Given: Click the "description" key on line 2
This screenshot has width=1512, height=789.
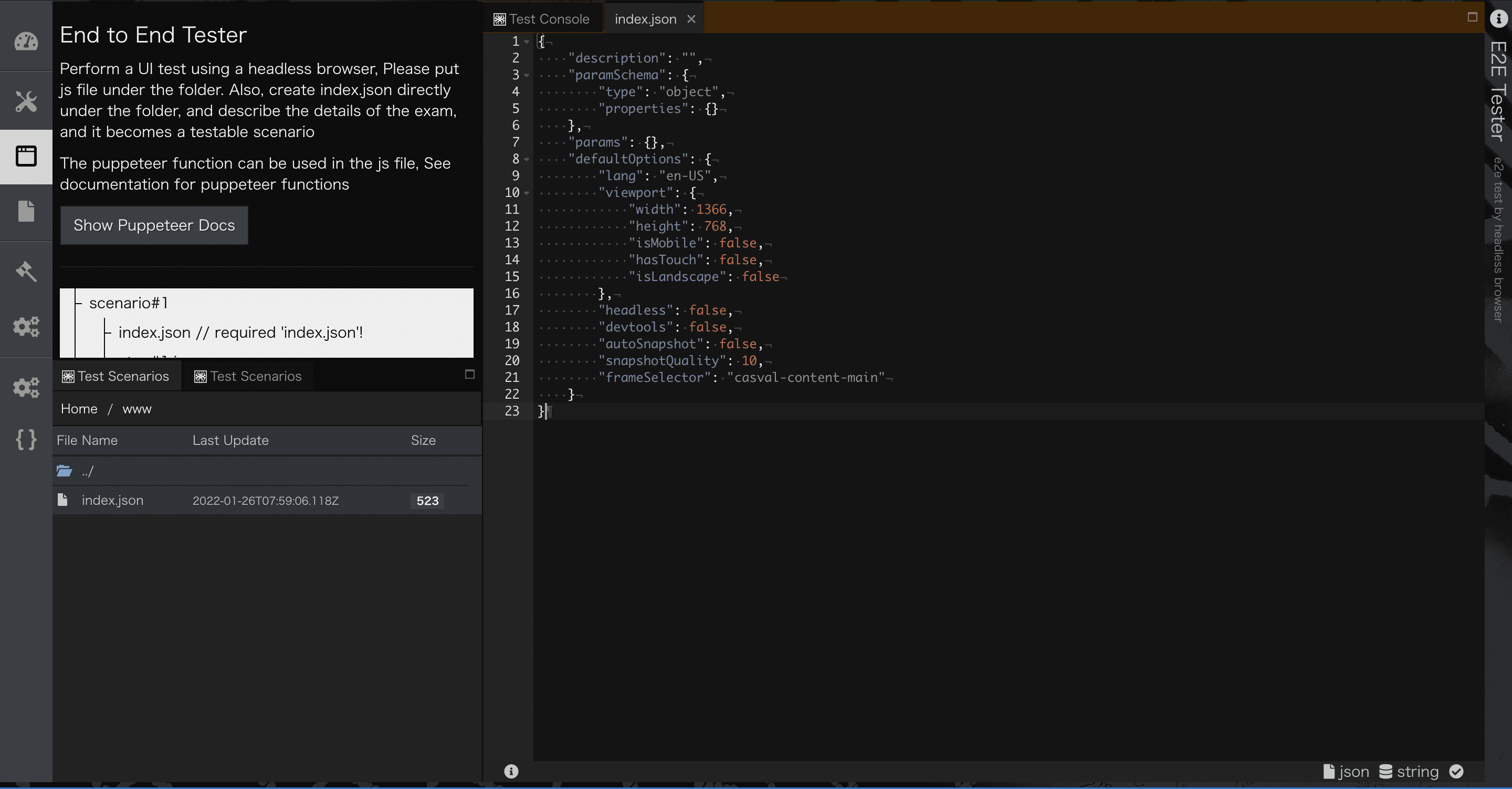Looking at the screenshot, I should (x=616, y=58).
